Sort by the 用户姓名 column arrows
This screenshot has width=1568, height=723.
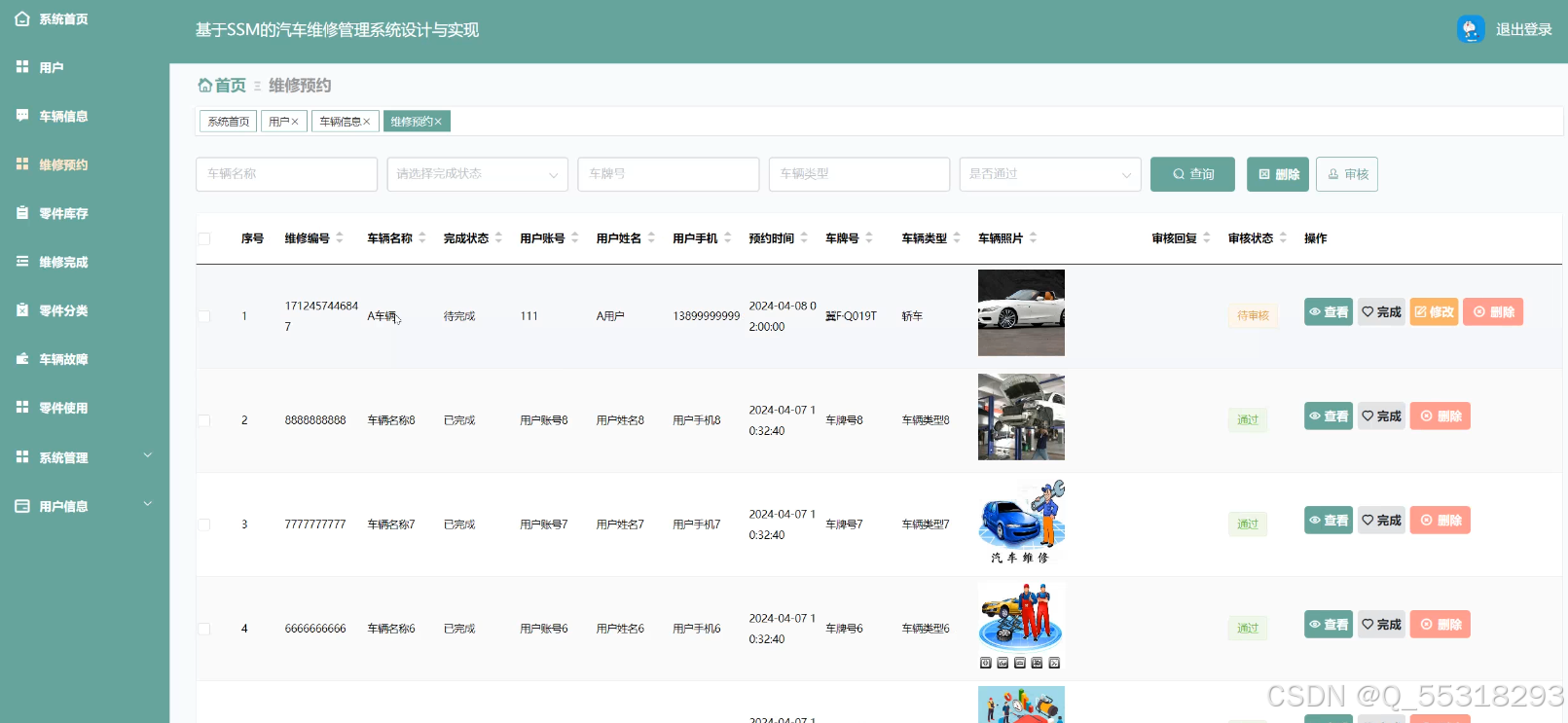[651, 237]
